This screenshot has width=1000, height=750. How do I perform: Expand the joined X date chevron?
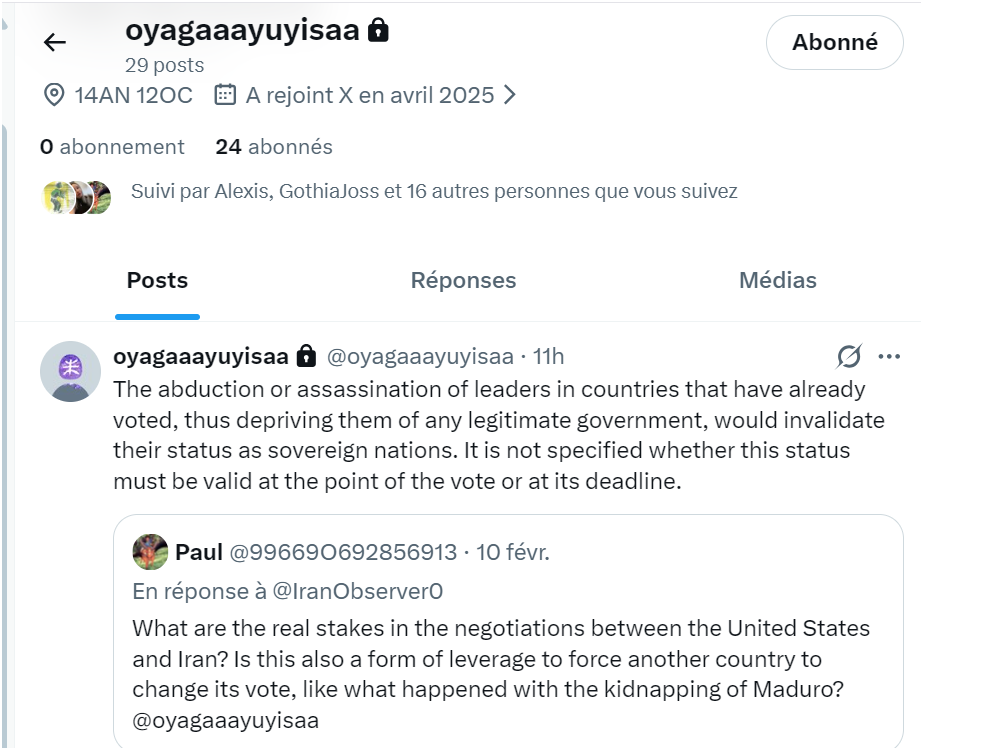[x=510, y=96]
